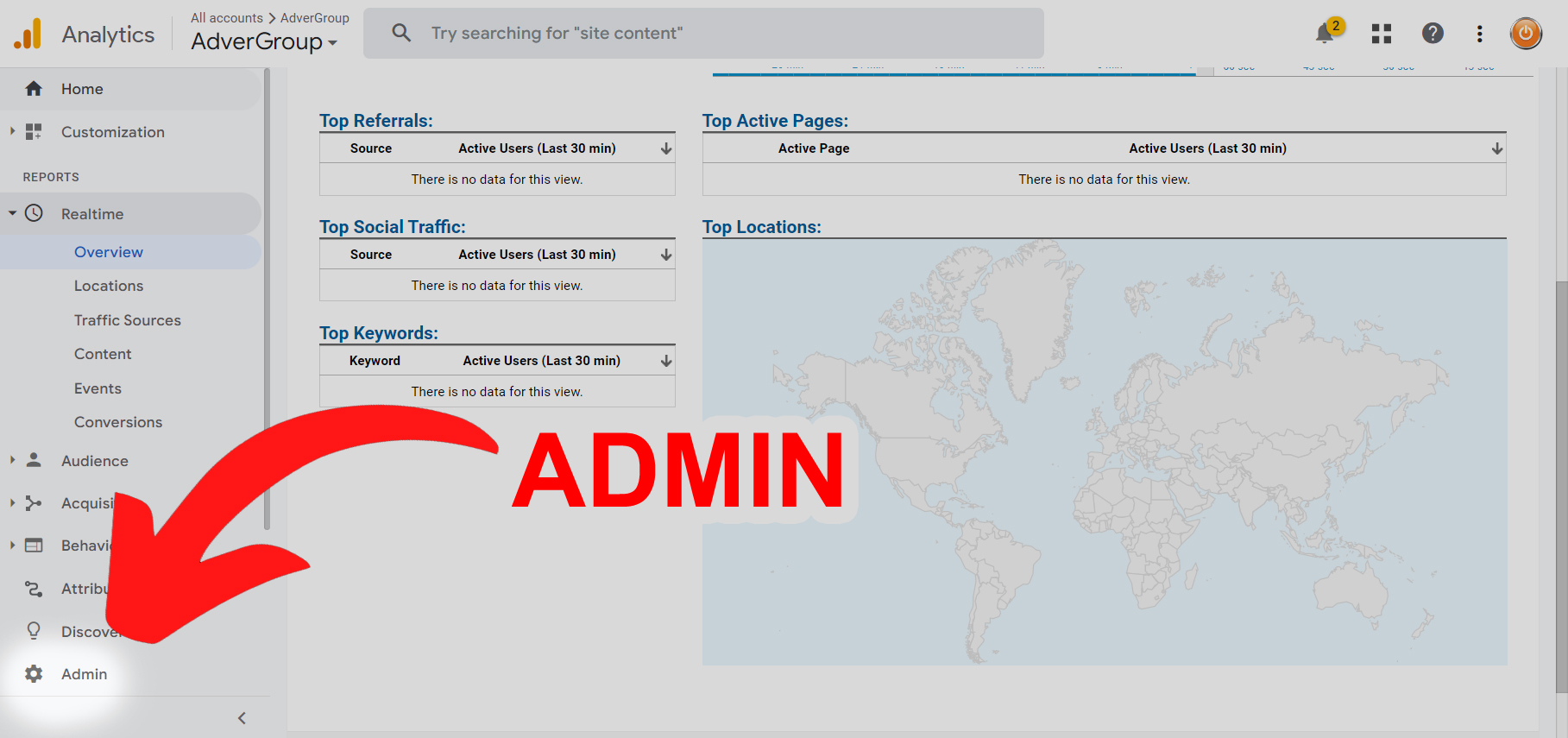
Task: Click the Behavior window icon
Action: (x=34, y=546)
